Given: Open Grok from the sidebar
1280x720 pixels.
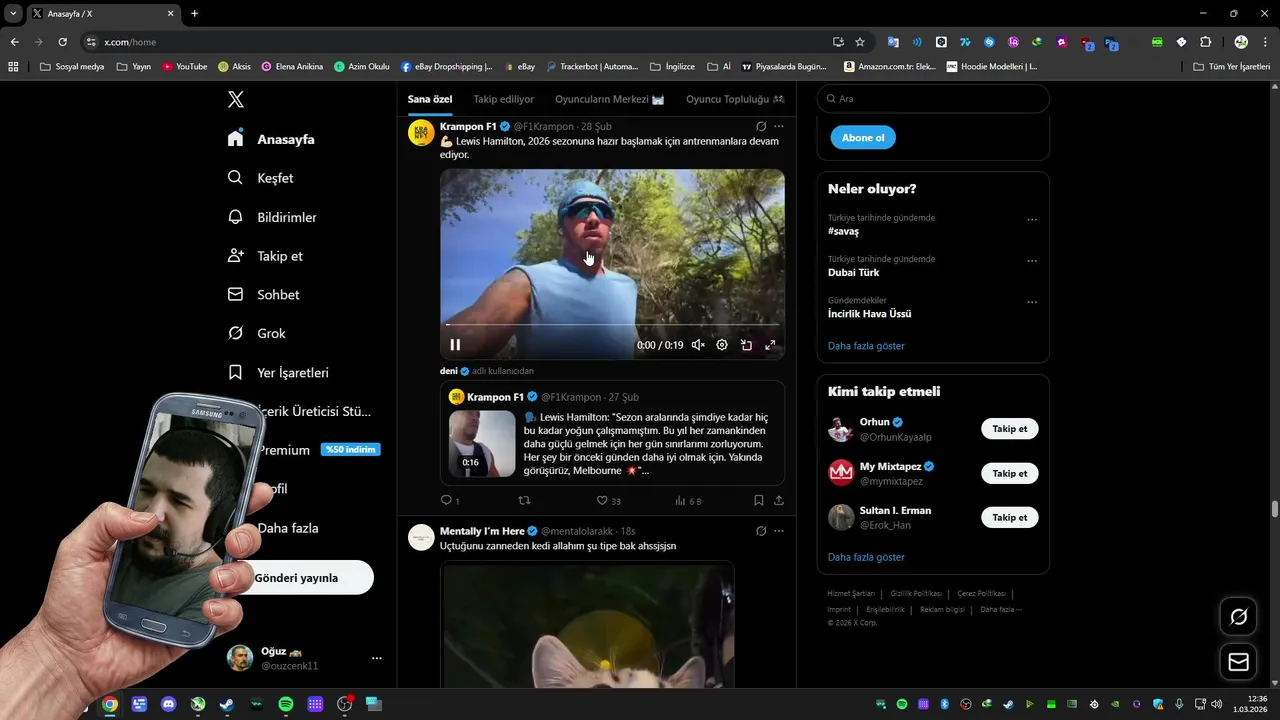Looking at the screenshot, I should coord(256,333).
